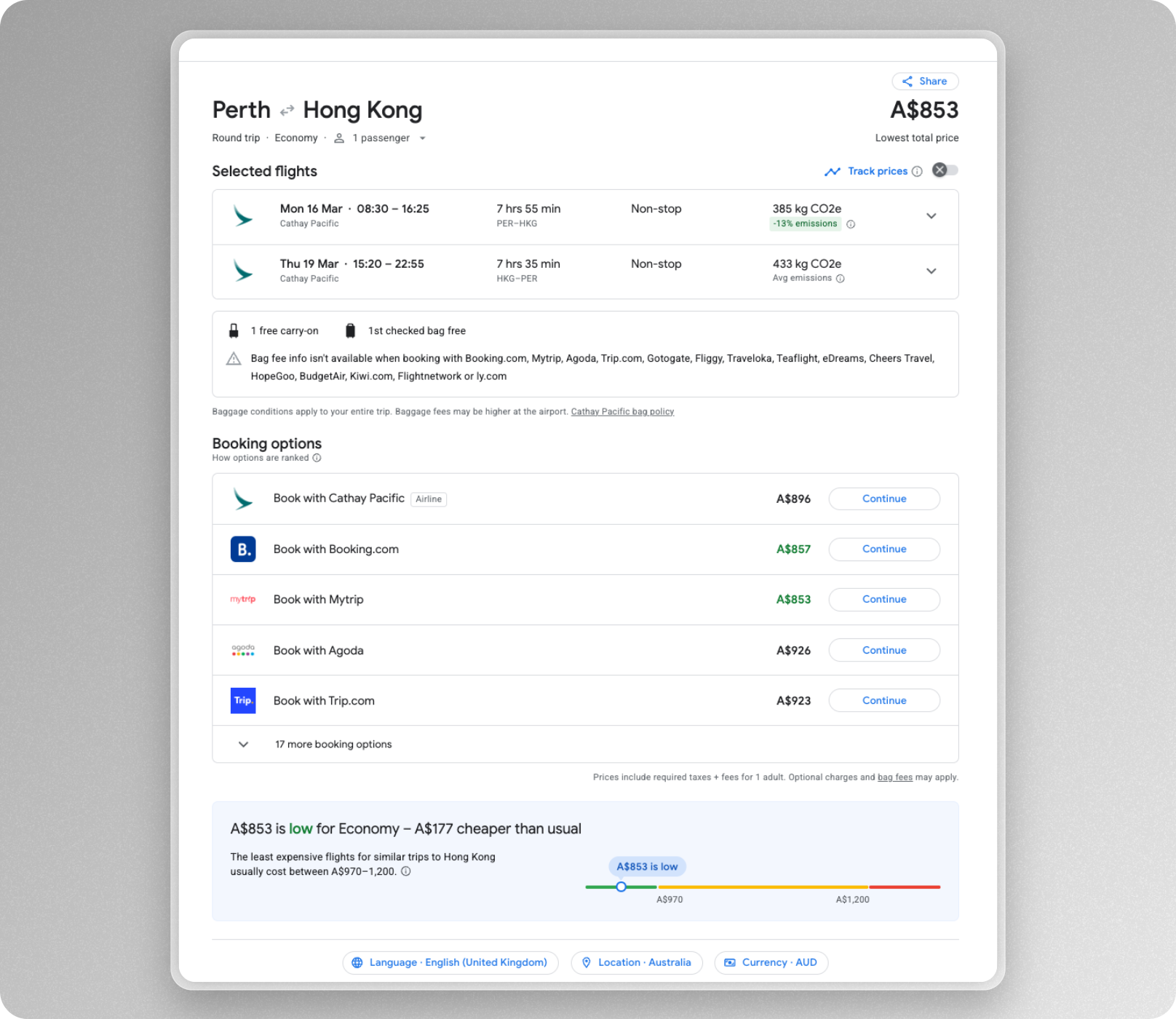
Task: Continue booking with Mytrip
Action: tap(884, 599)
